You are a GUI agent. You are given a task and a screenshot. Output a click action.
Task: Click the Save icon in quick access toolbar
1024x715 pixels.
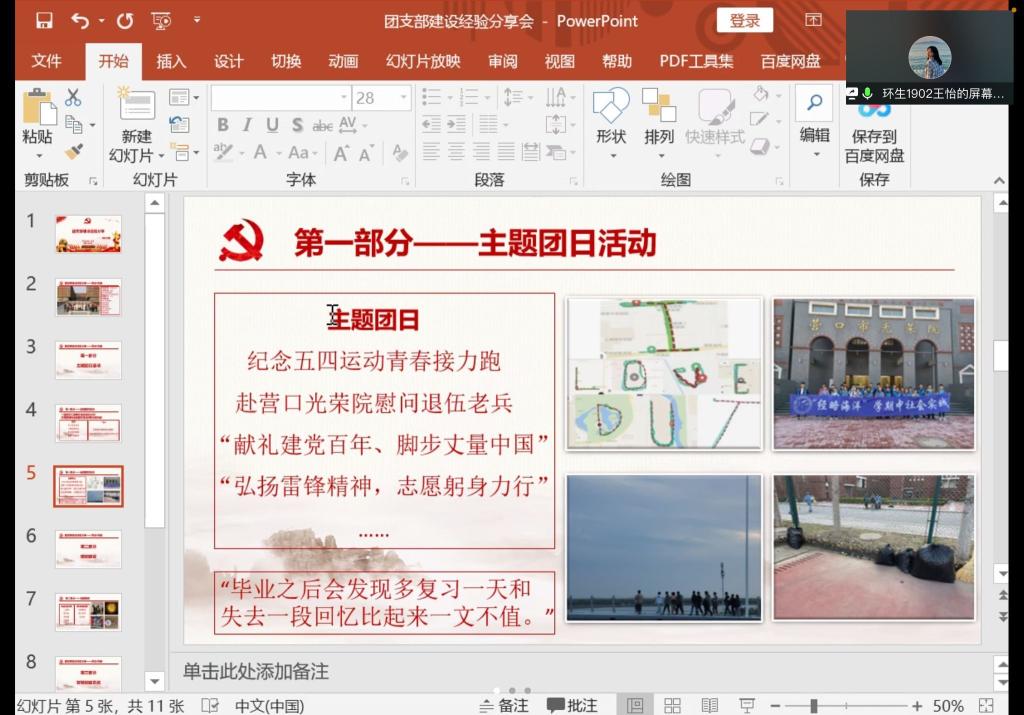(44, 20)
